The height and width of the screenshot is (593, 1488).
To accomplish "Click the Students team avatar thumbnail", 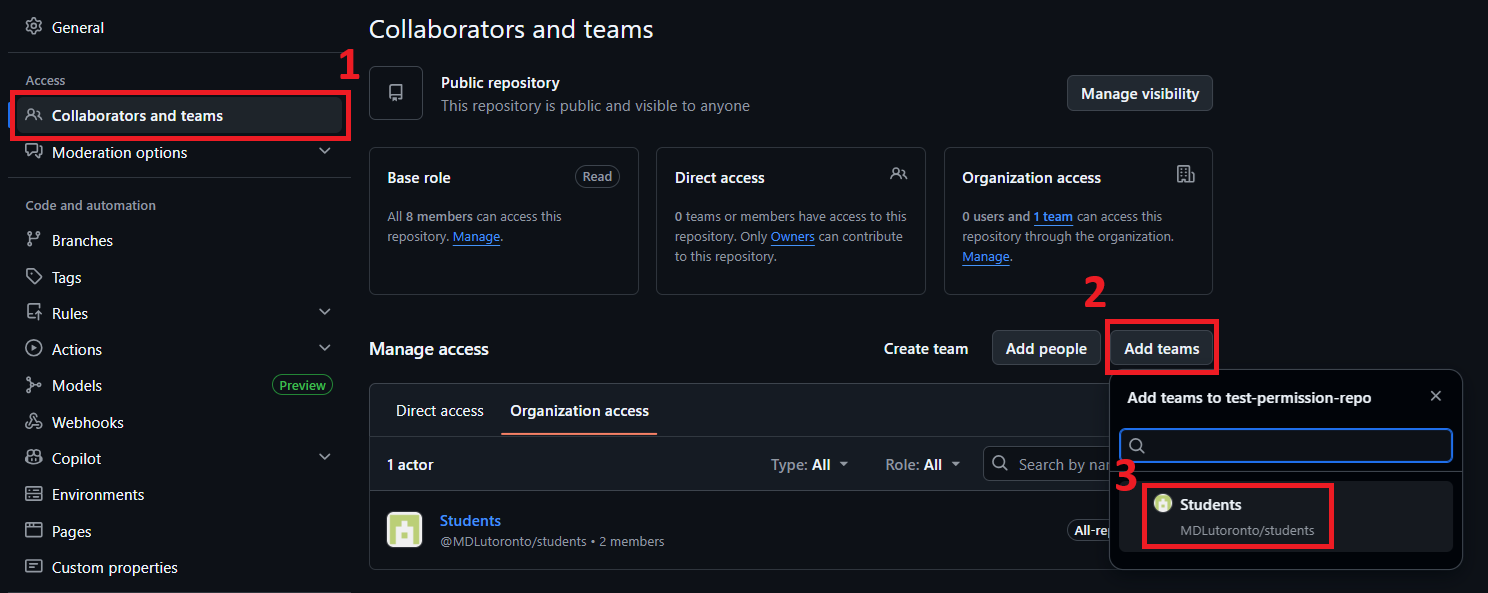I will coord(404,529).
